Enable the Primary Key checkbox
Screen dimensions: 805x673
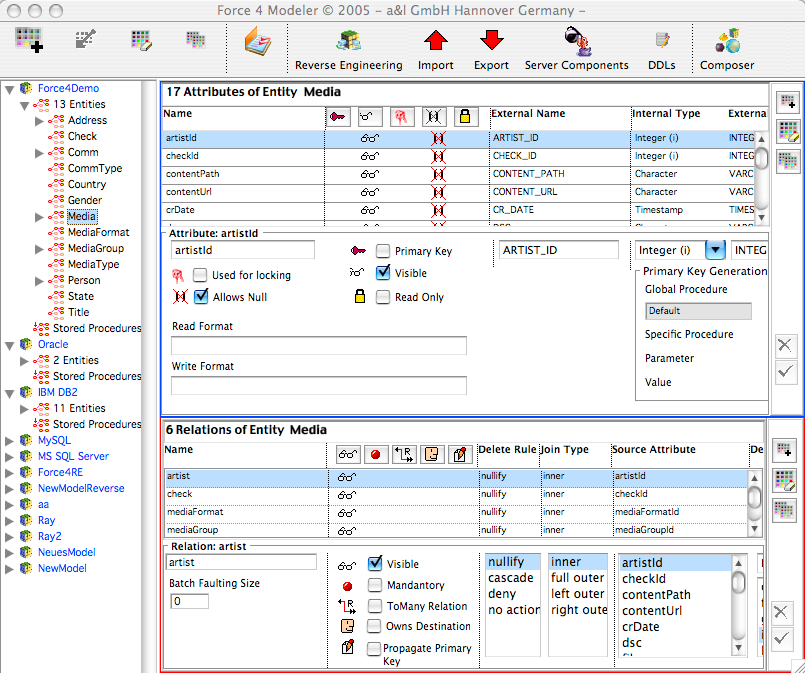tap(383, 251)
